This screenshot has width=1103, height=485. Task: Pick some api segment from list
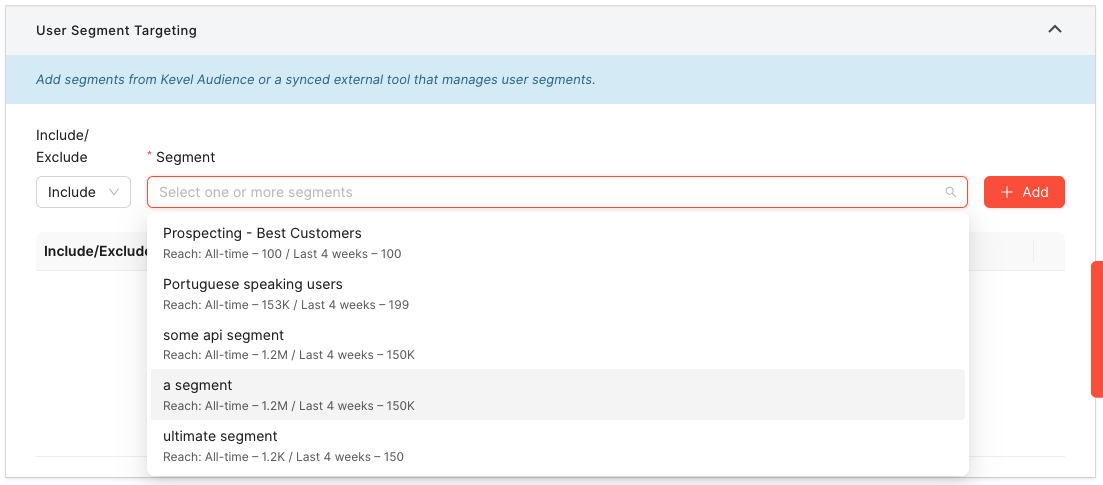[x=557, y=344]
